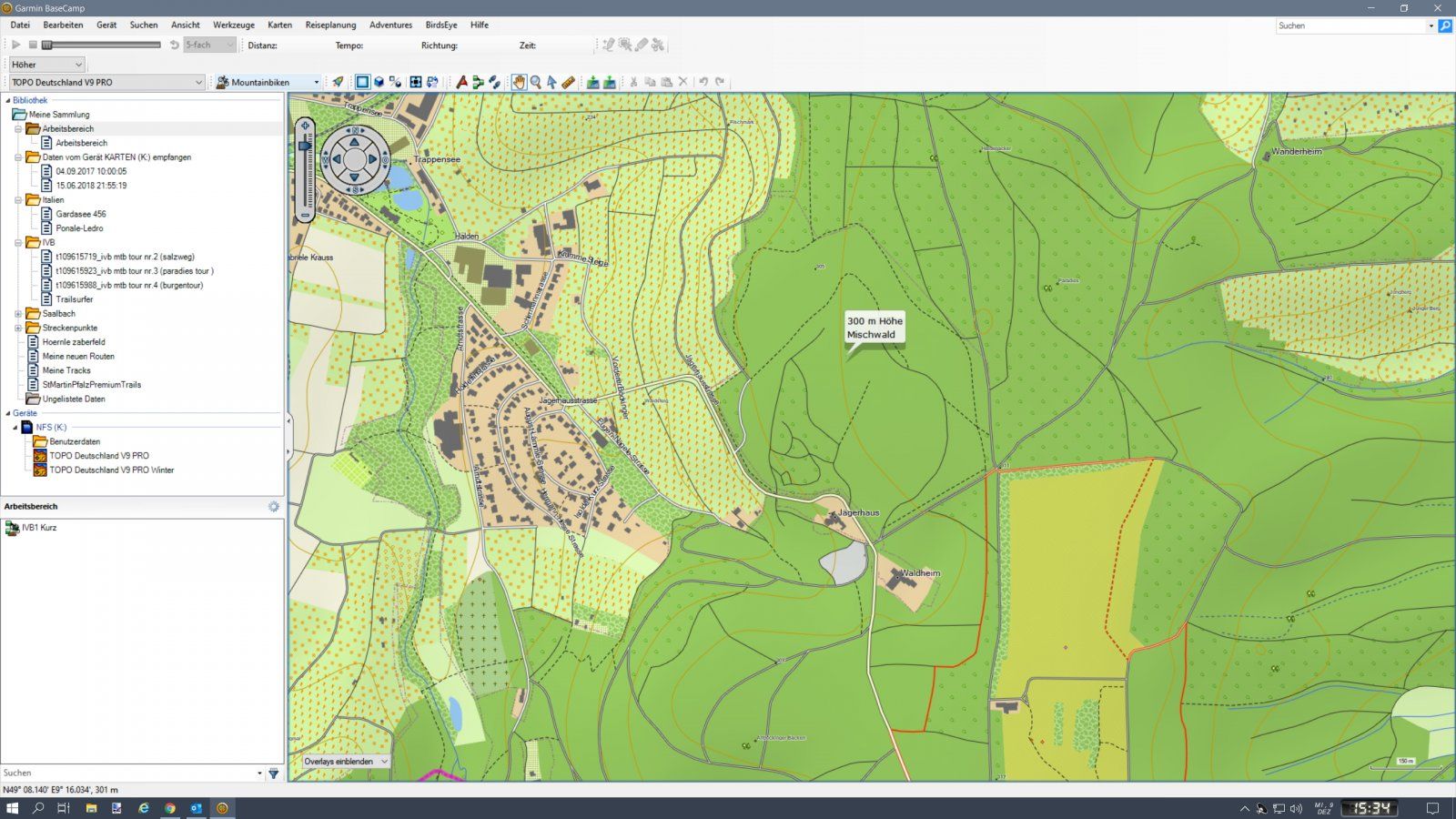Expand the Saalbach folder
The image size is (1456, 819).
[18, 314]
